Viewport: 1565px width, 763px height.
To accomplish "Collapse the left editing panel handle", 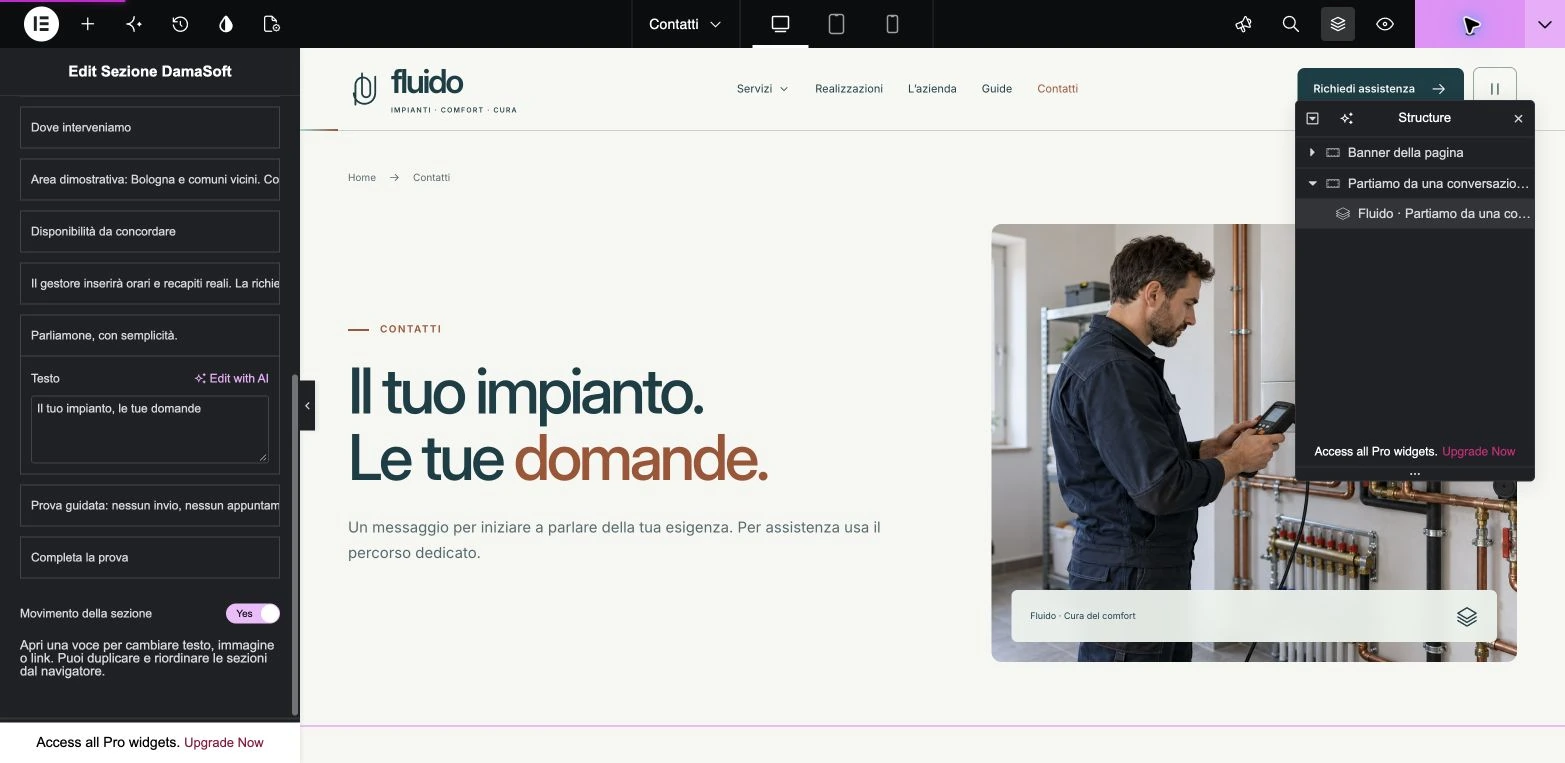I will click(x=307, y=405).
